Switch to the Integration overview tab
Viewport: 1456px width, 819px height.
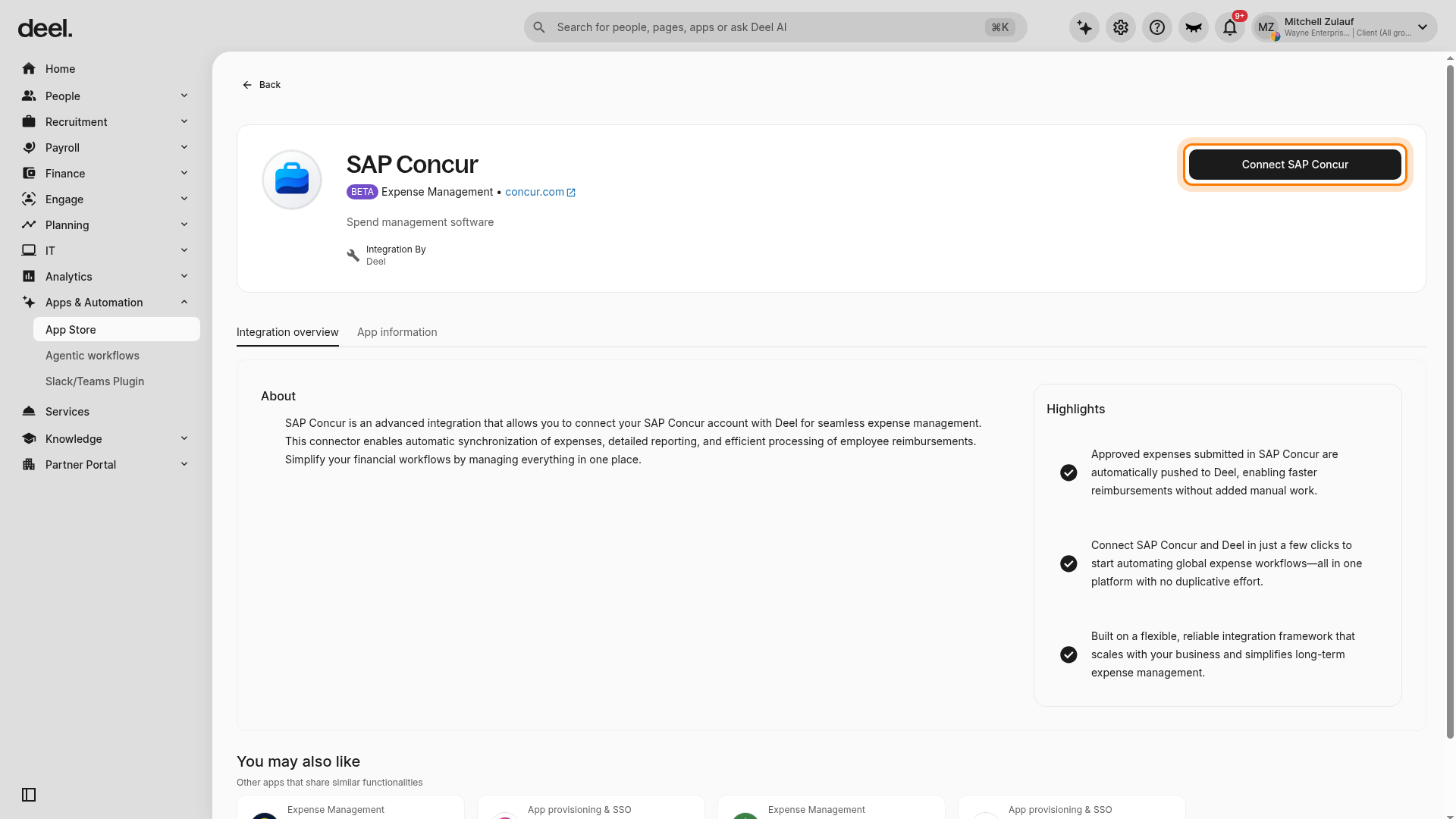pos(287,332)
